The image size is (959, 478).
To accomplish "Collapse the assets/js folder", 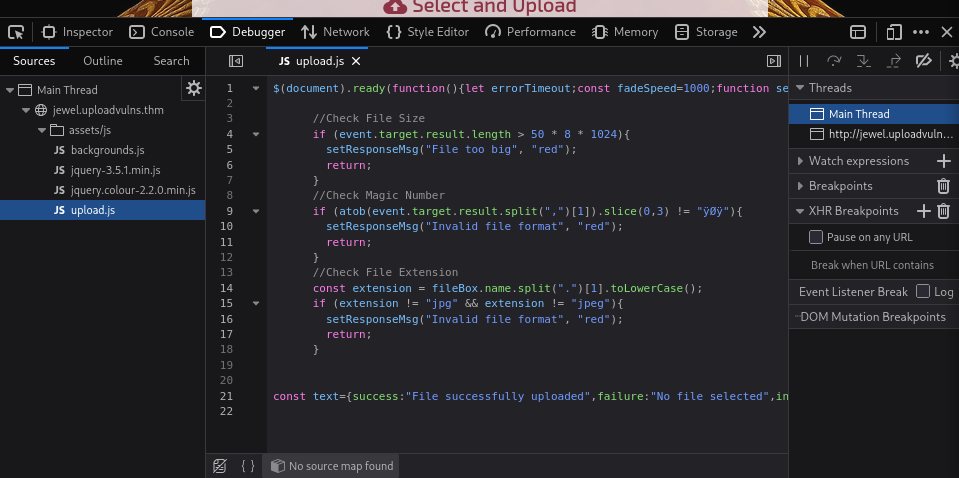I will click(x=42, y=130).
